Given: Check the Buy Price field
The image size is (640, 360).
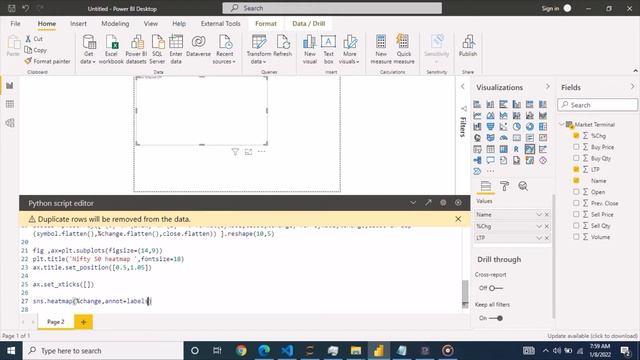Looking at the screenshot, I should 576,147.
